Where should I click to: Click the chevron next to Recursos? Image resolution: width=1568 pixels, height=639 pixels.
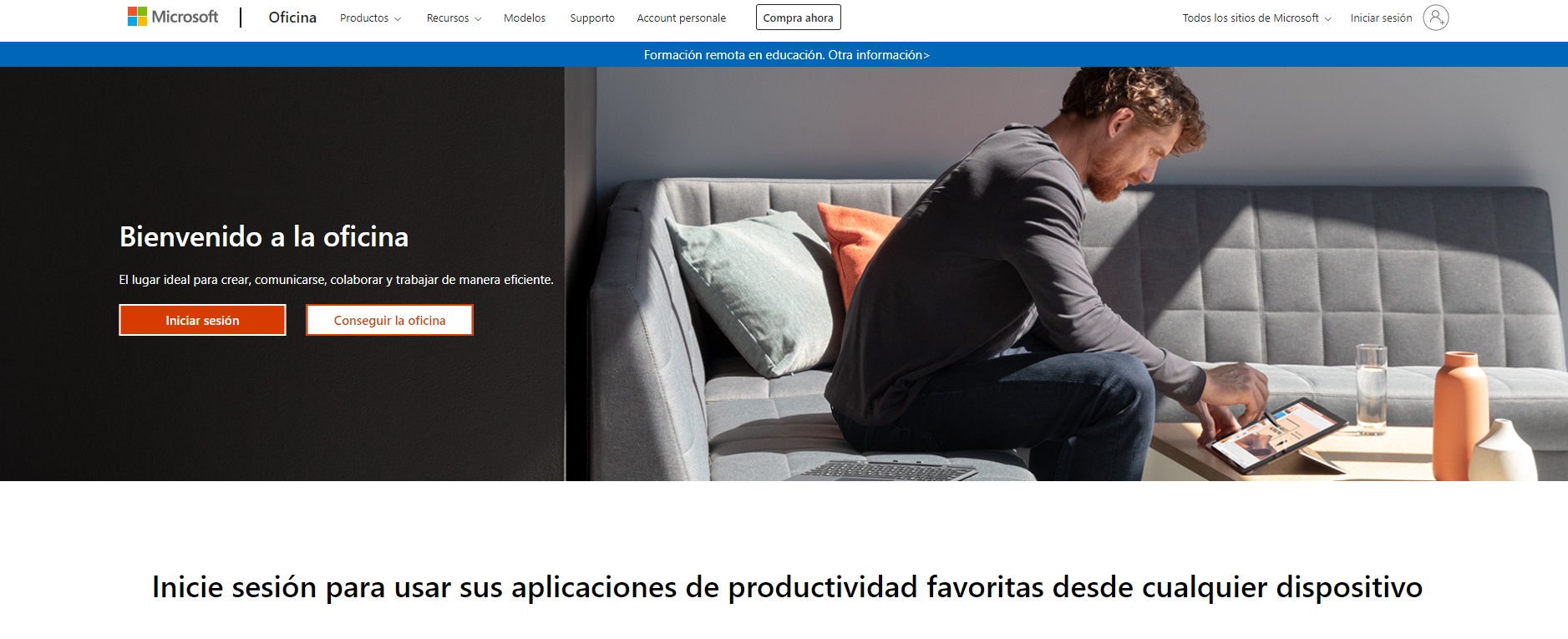[x=478, y=18]
